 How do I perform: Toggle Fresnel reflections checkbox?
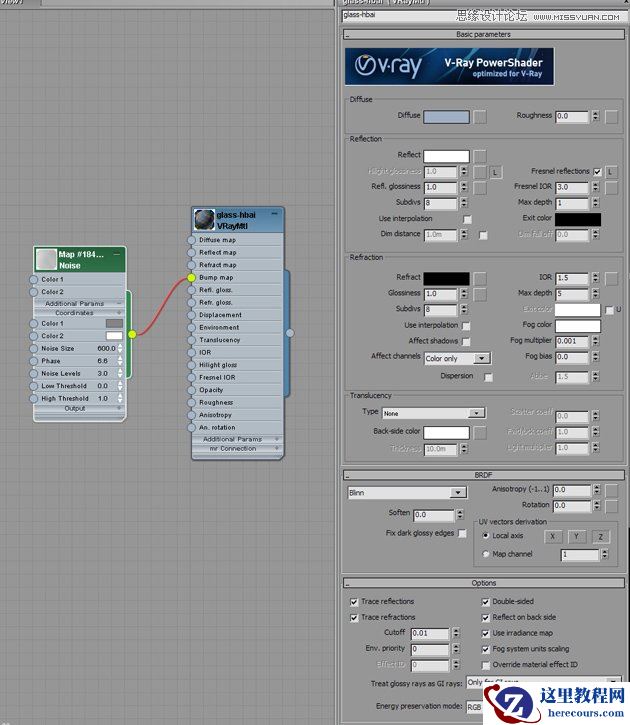coord(597,172)
